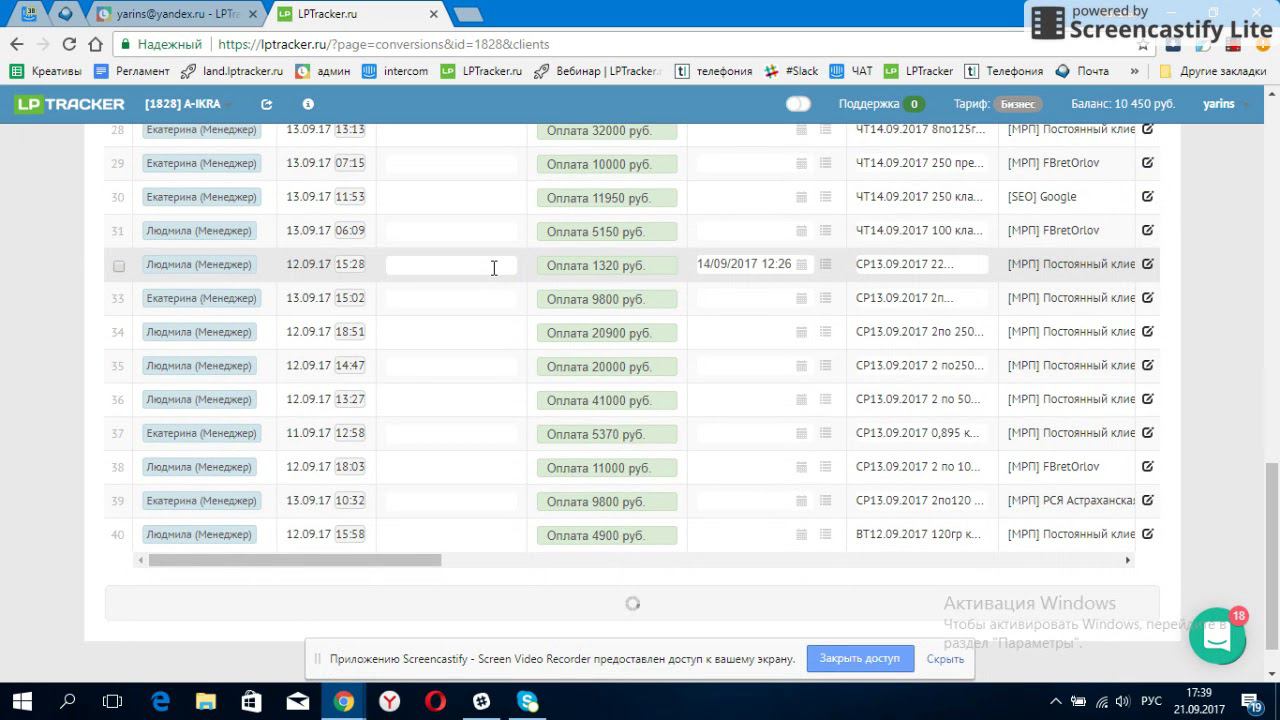The height and width of the screenshot is (720, 1280).
Task: Open the Другие закладки bookmark folder
Action: [1213, 71]
